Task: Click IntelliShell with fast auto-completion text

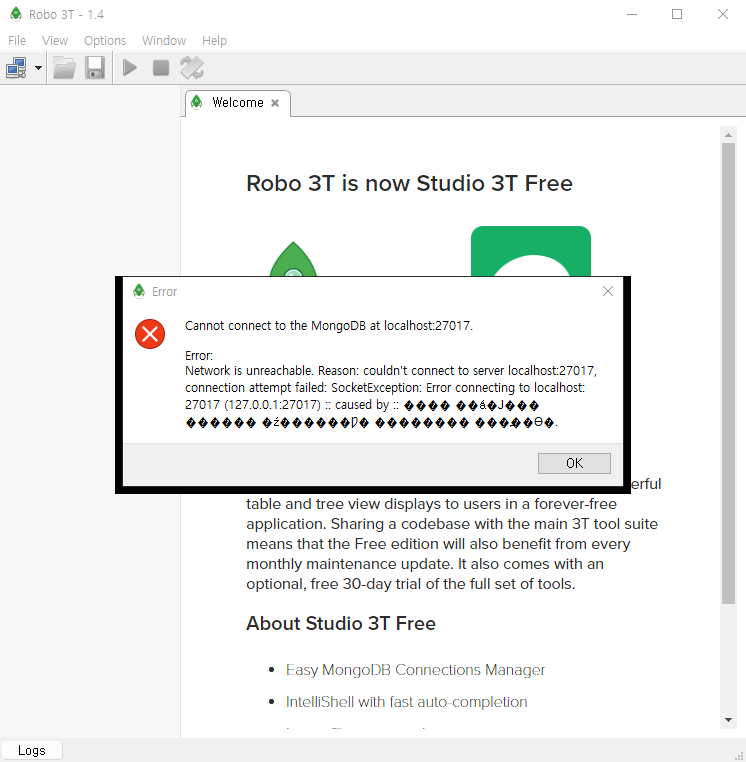Action: click(x=406, y=702)
